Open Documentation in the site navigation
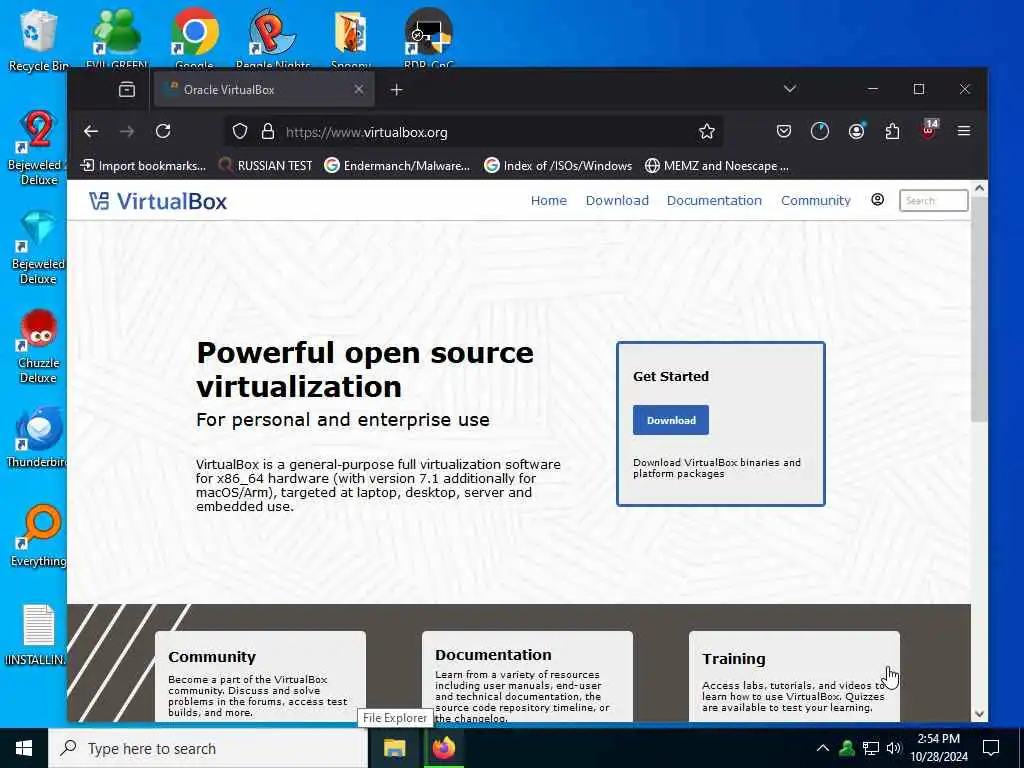 tap(714, 200)
